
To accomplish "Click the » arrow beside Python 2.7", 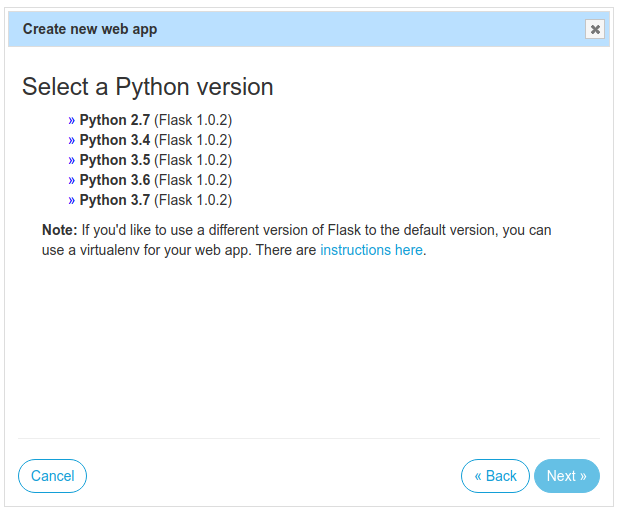I will (x=72, y=120).
